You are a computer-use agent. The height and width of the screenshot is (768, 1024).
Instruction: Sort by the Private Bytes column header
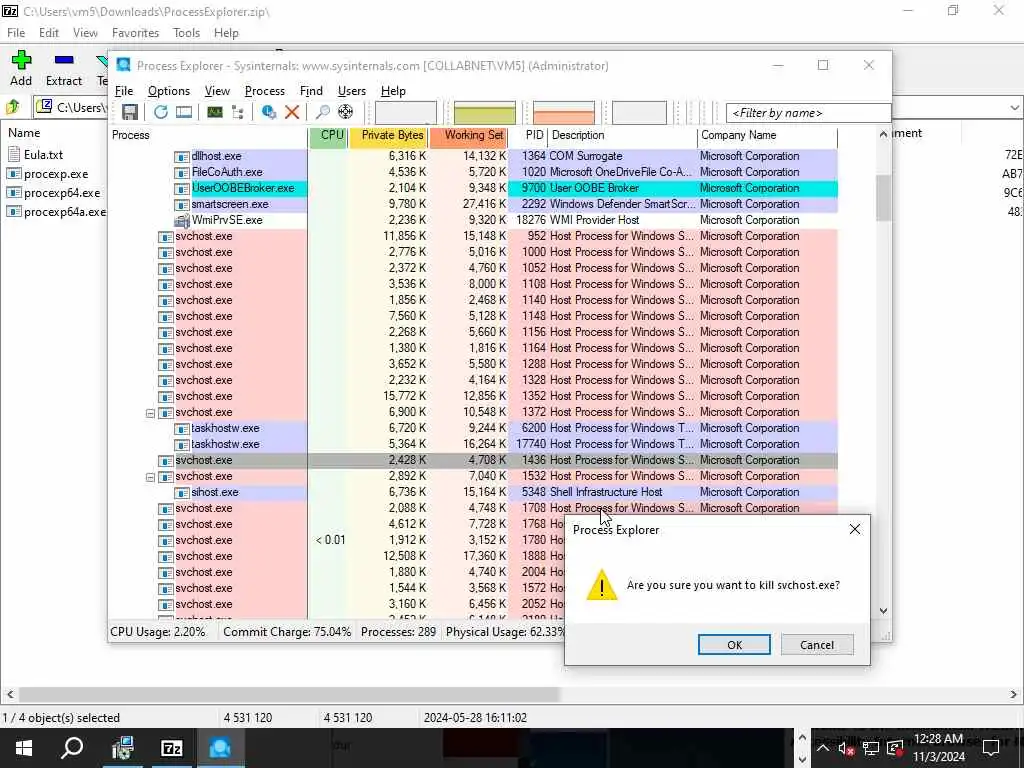[x=389, y=135]
